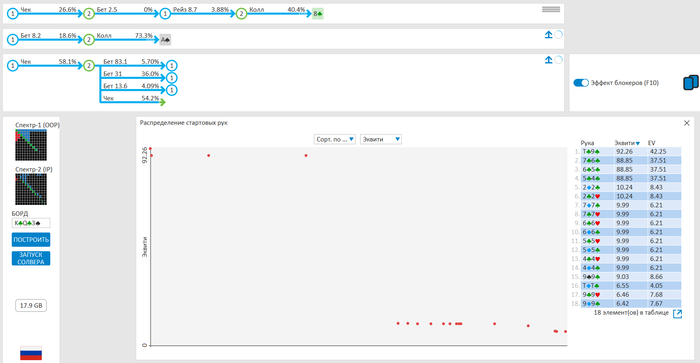Click the copy cards icon beside blocker effect
700x363 pixels.
tap(691, 83)
